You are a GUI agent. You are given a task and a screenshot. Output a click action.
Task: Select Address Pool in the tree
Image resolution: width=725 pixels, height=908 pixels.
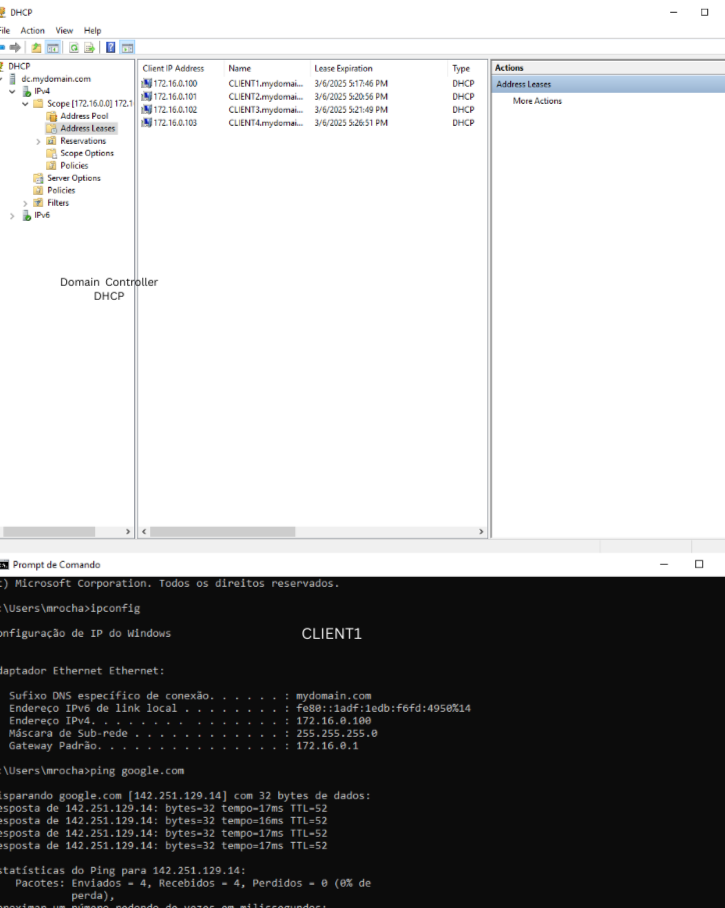click(83, 116)
